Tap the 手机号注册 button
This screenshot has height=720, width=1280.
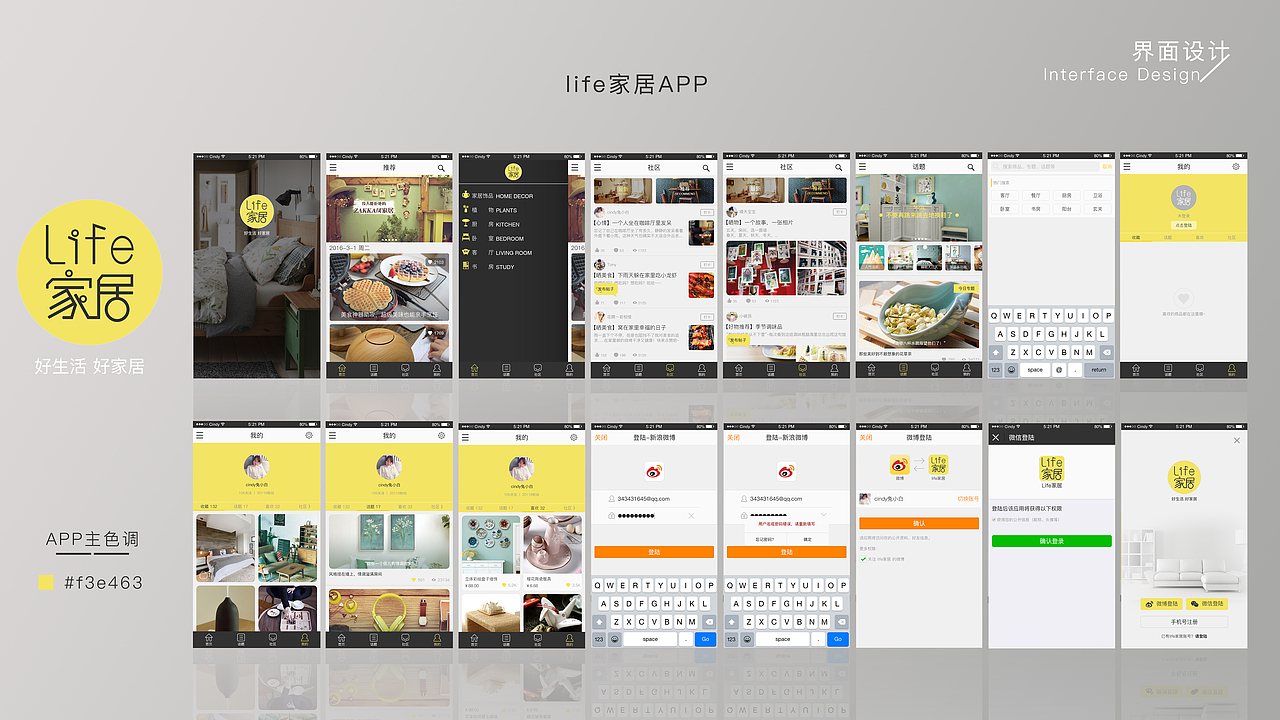(x=1184, y=621)
